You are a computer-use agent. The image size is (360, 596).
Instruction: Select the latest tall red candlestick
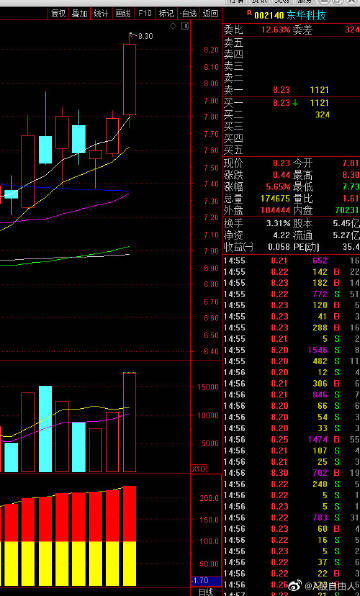click(130, 79)
